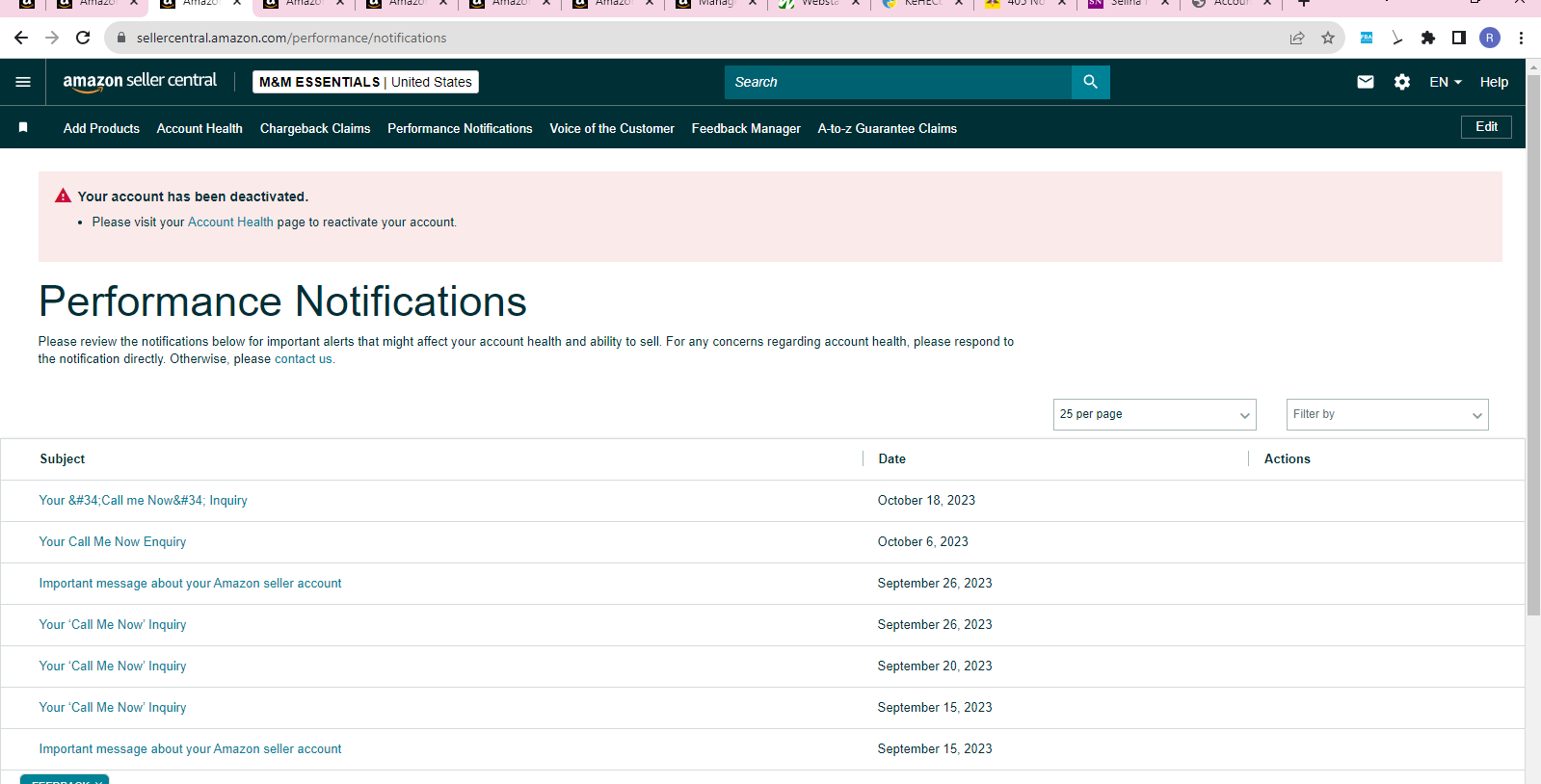Click the Subject column header

click(x=63, y=459)
